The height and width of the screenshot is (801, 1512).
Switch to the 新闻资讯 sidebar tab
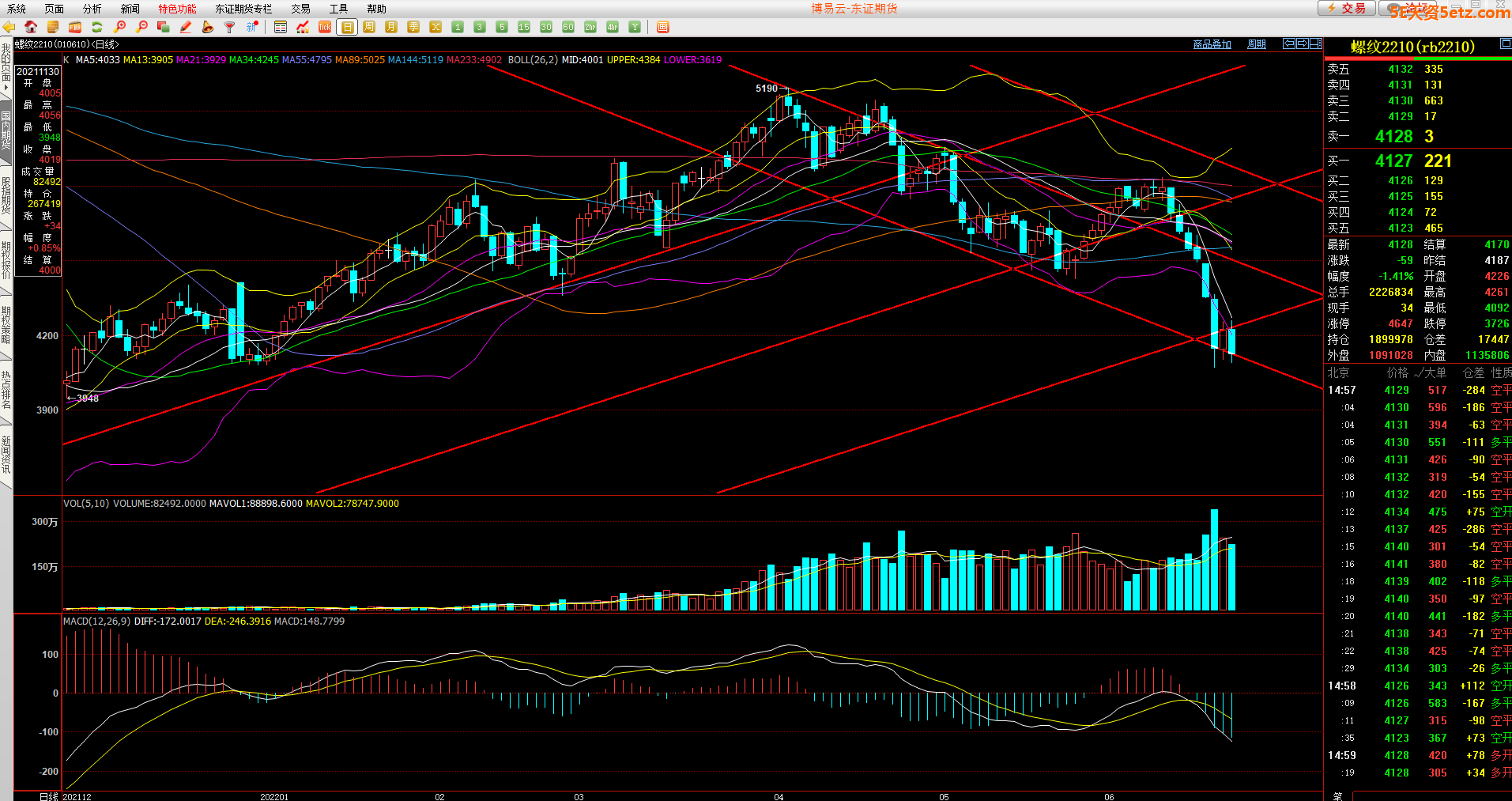tap(6, 455)
